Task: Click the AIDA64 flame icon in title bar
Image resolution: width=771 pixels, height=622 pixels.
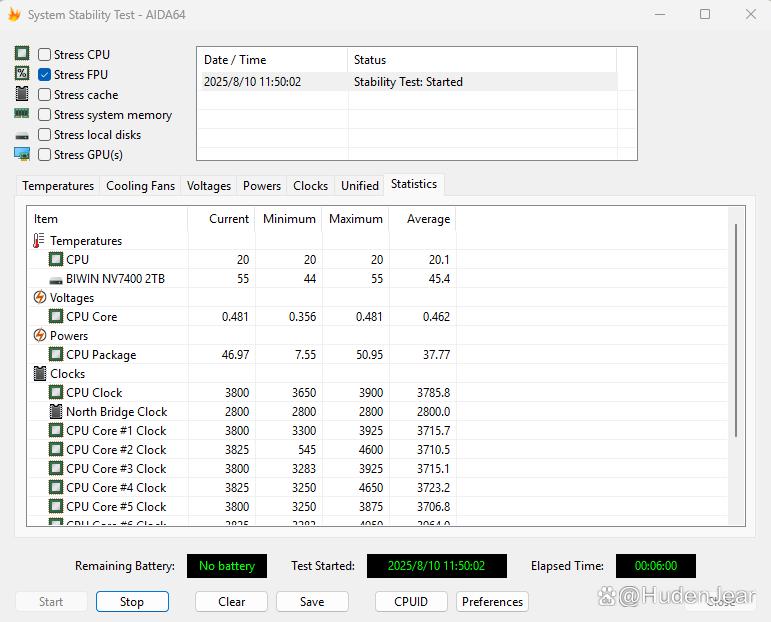Action: pyautogui.click(x=14, y=15)
